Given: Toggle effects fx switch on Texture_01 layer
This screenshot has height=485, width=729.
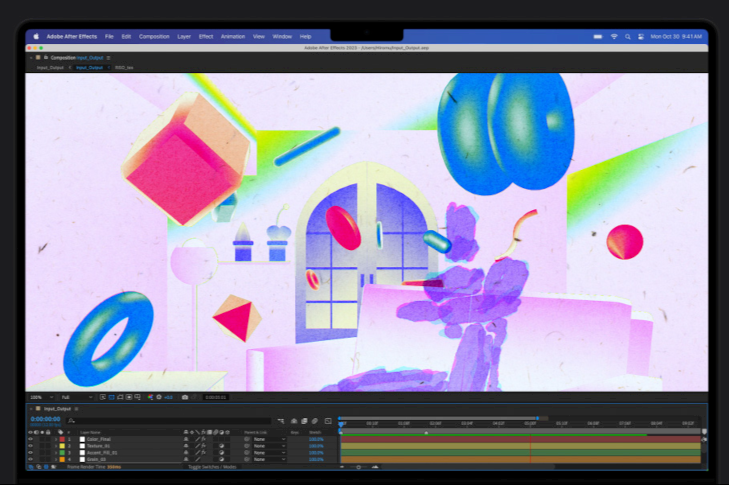Looking at the screenshot, I should click(x=203, y=446).
